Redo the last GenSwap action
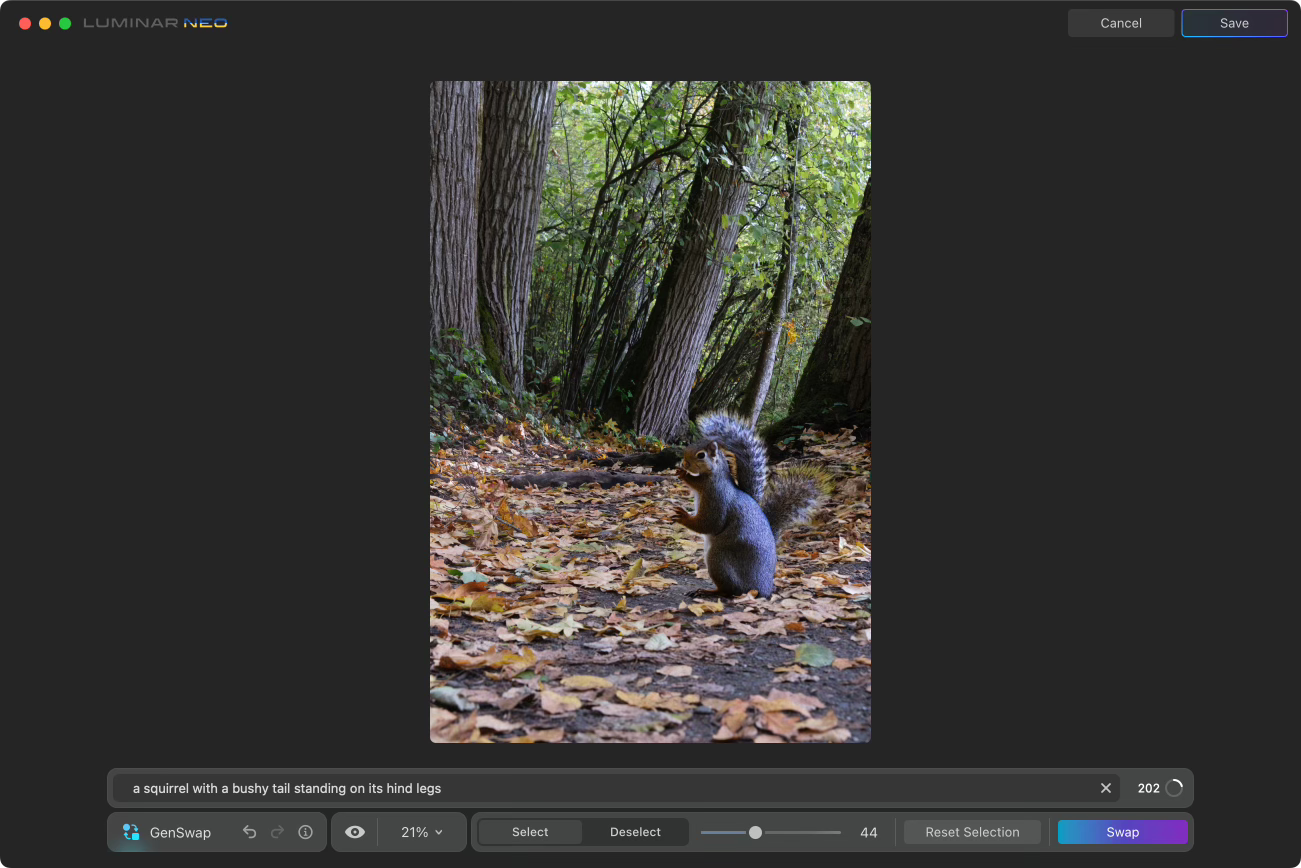Image resolution: width=1301 pixels, height=868 pixels. 278,832
